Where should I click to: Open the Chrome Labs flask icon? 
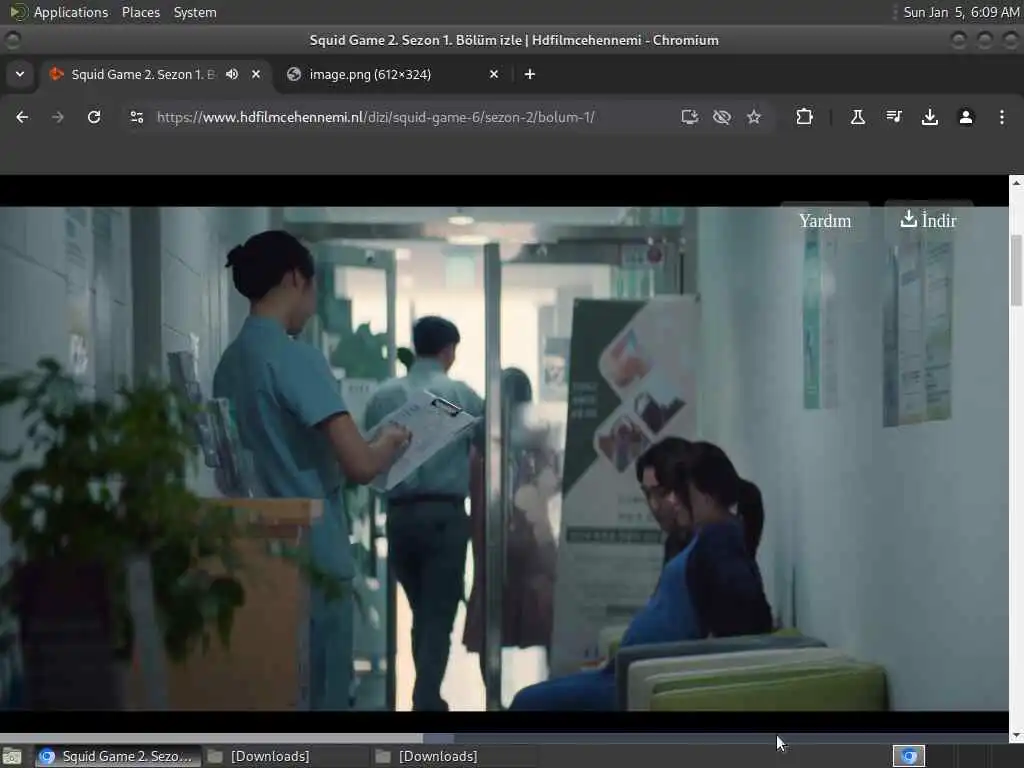[857, 117]
